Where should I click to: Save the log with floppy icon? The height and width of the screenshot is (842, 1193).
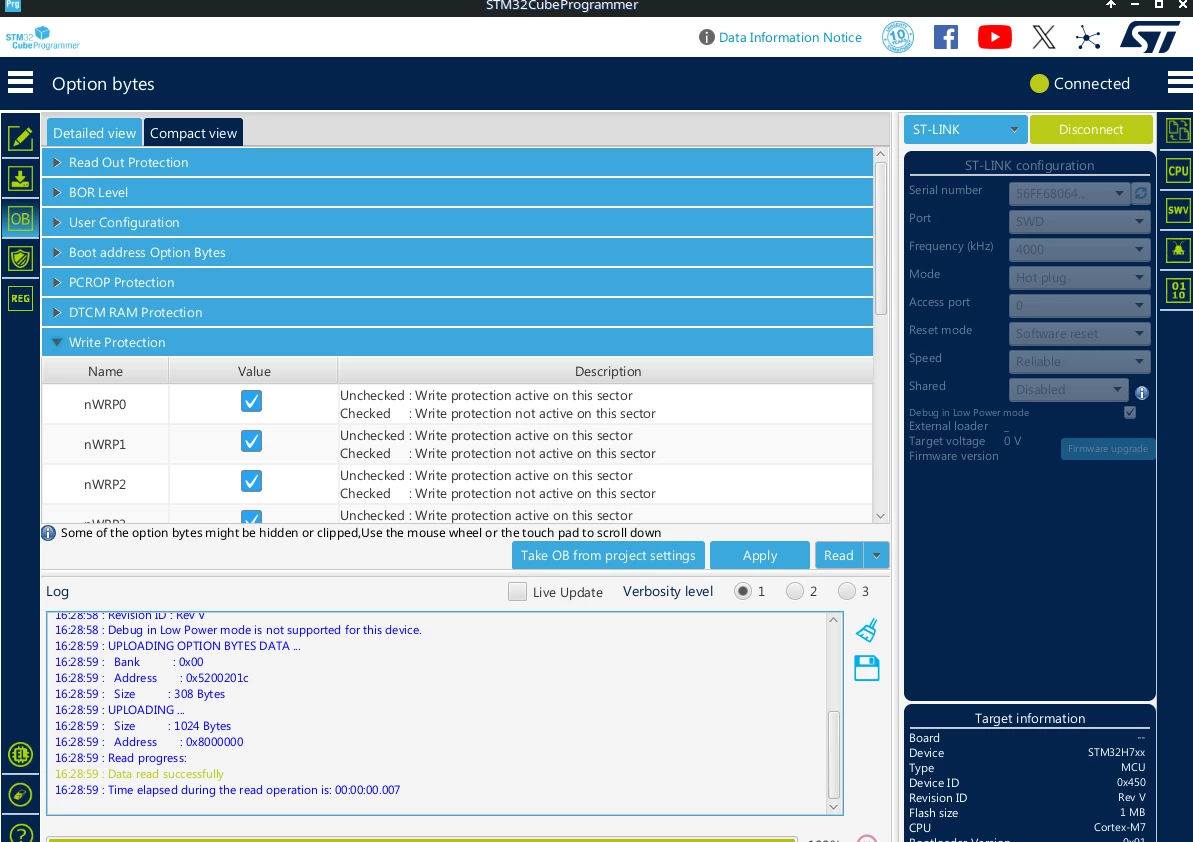pos(867,668)
